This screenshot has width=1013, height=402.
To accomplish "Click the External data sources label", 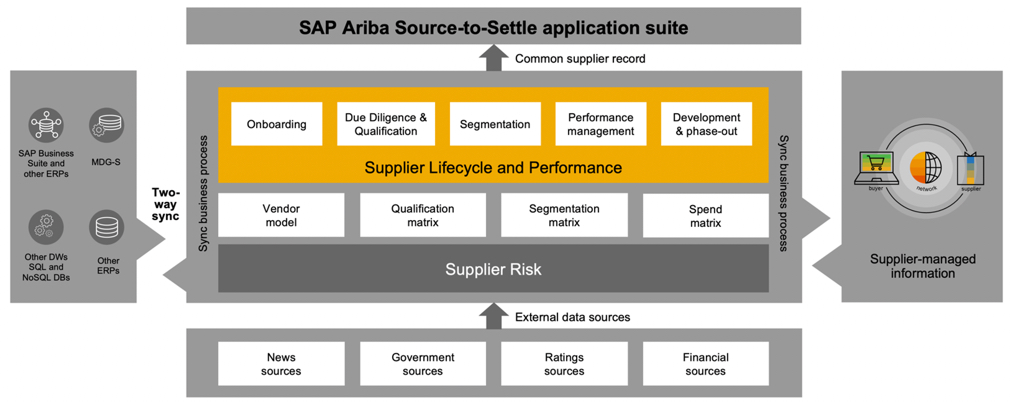I will (573, 317).
